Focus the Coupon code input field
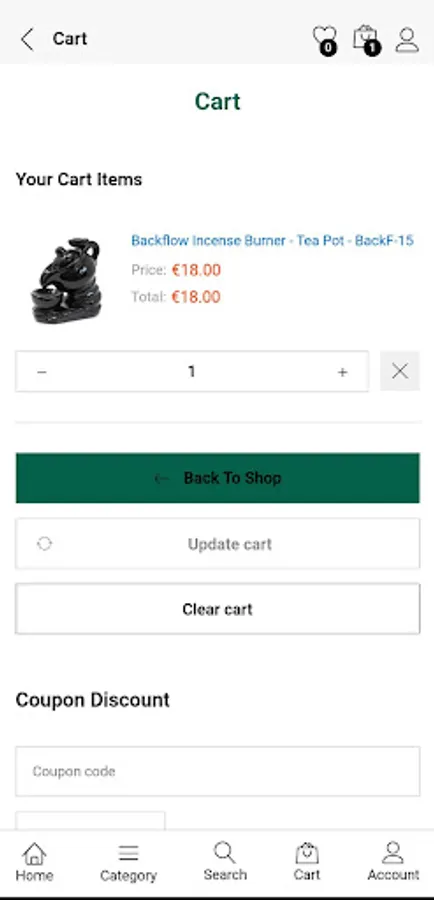 [218, 771]
